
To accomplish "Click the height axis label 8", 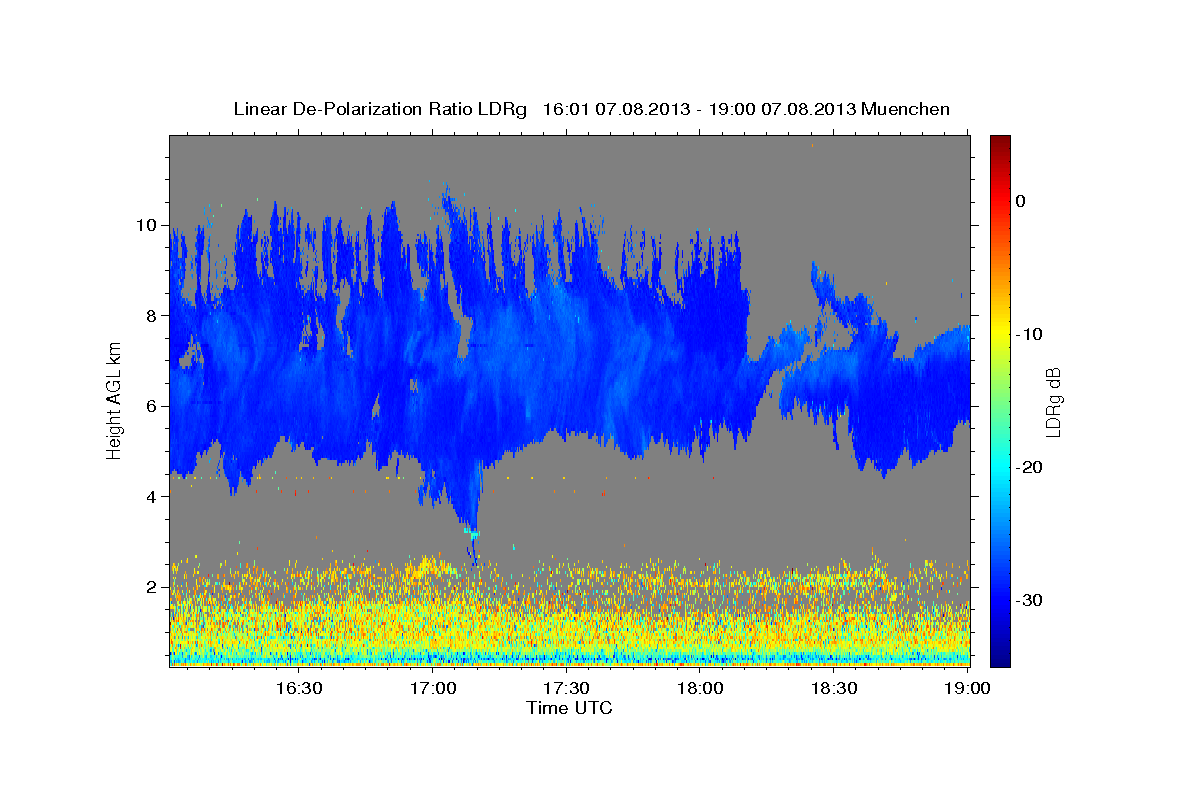I will [x=153, y=316].
